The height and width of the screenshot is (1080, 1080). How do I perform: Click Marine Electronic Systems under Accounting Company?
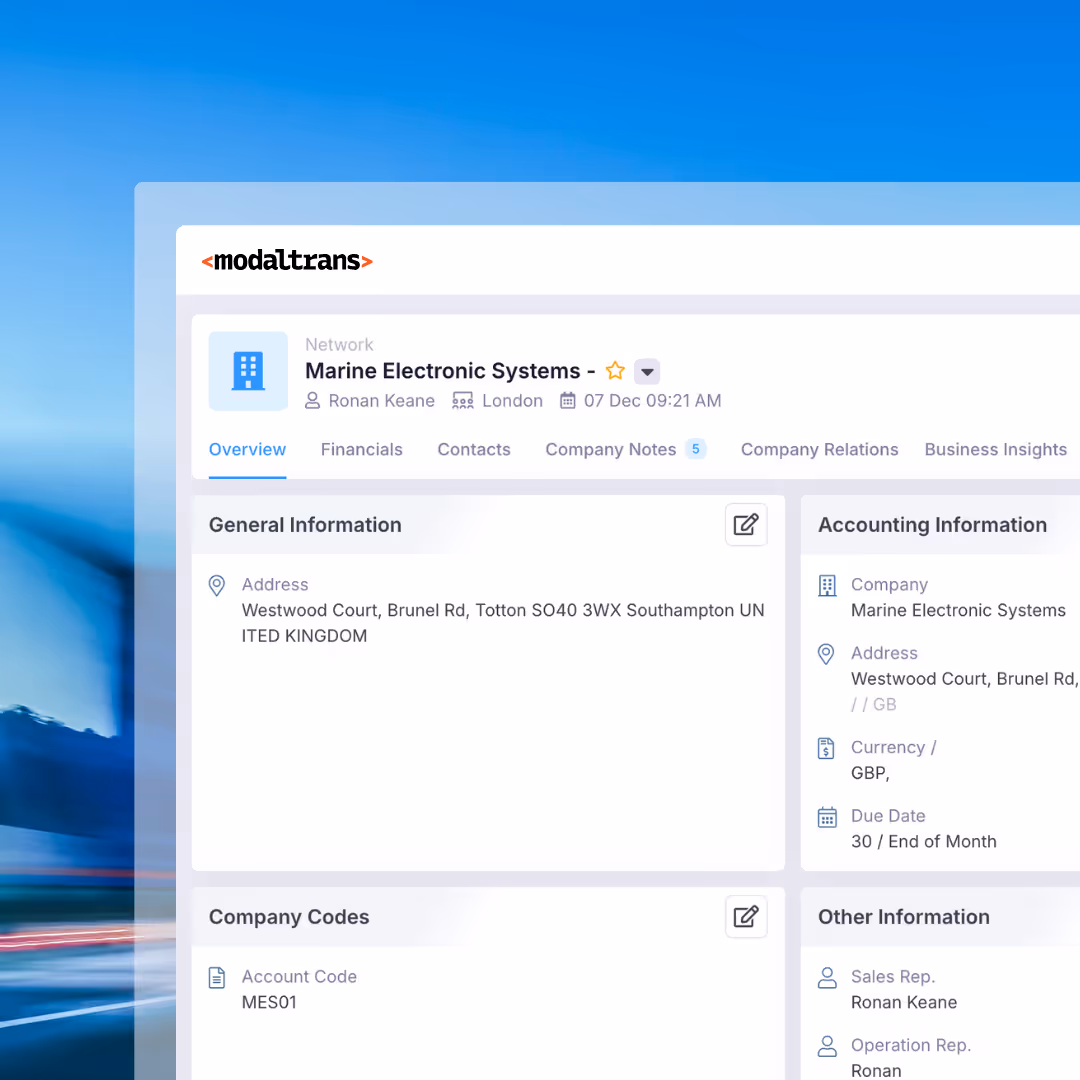(x=958, y=610)
